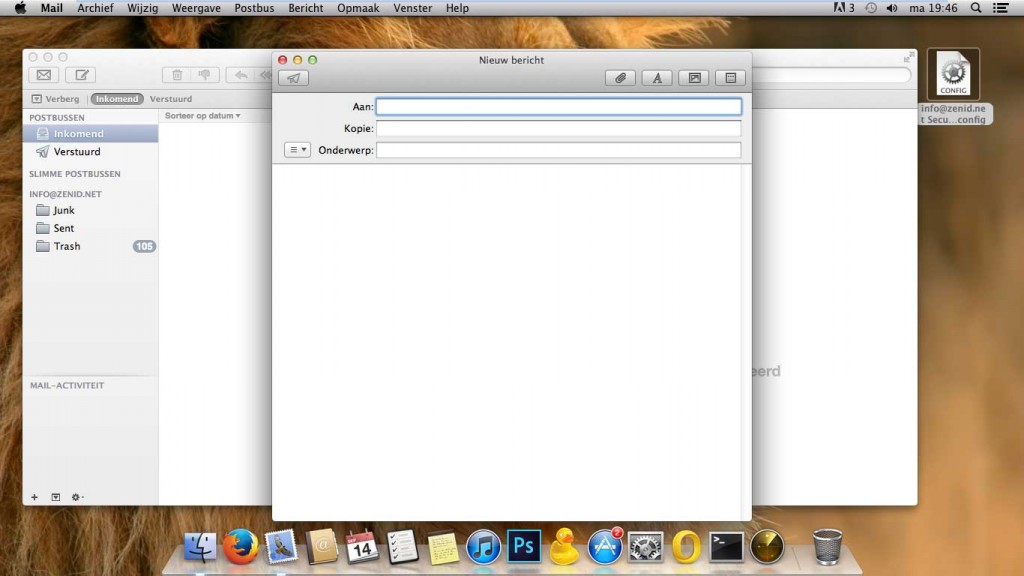Select Inkomend in the favorites bar

[x=116, y=99]
